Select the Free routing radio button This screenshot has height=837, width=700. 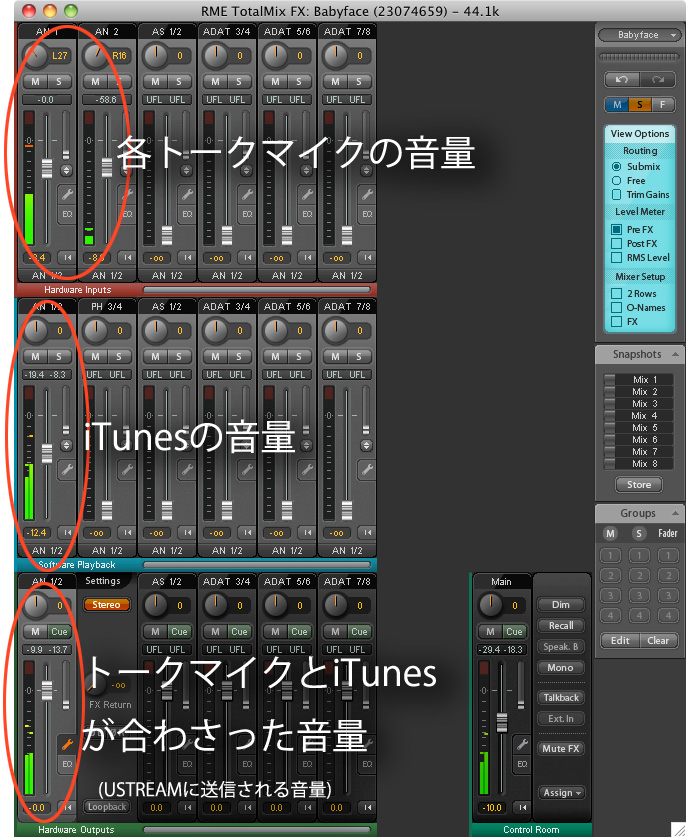coord(616,180)
